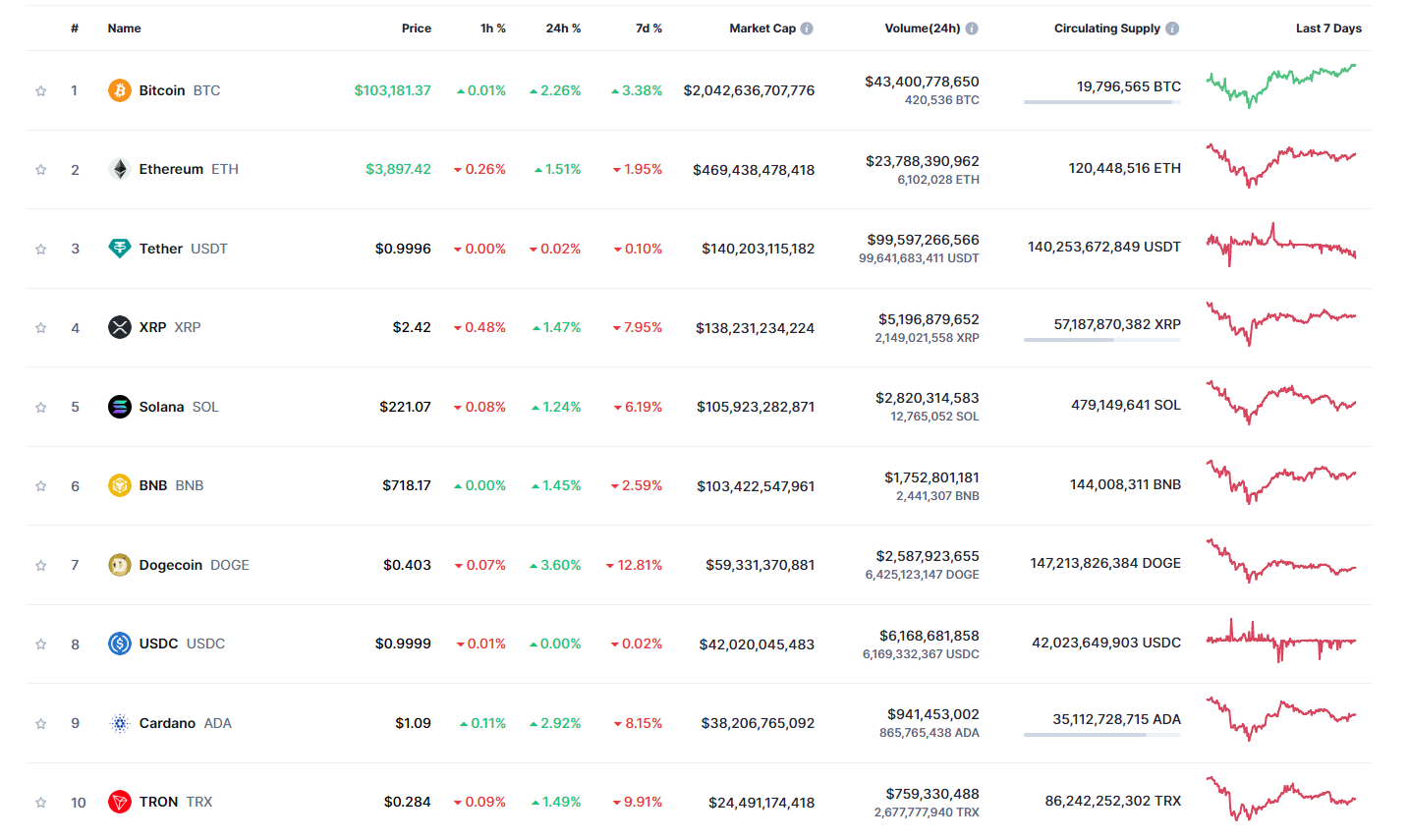Sort the table by Name column
Screen dimensions: 1409x840
124,28
